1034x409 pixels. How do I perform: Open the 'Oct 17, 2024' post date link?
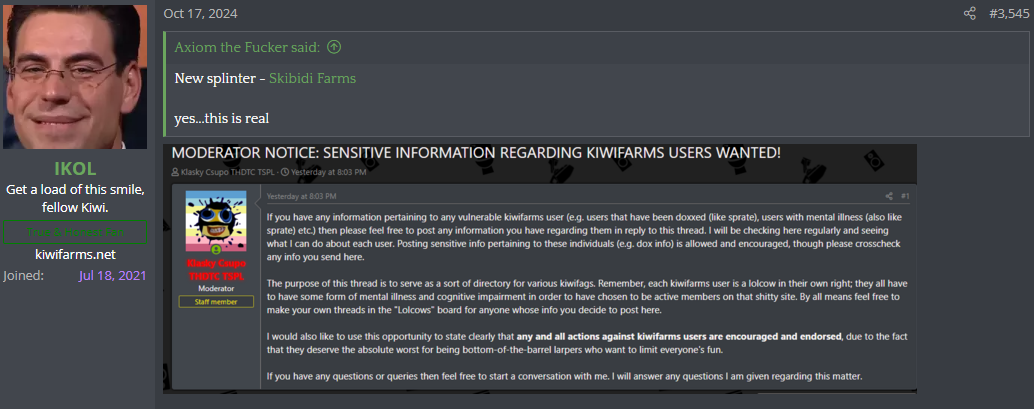(200, 14)
